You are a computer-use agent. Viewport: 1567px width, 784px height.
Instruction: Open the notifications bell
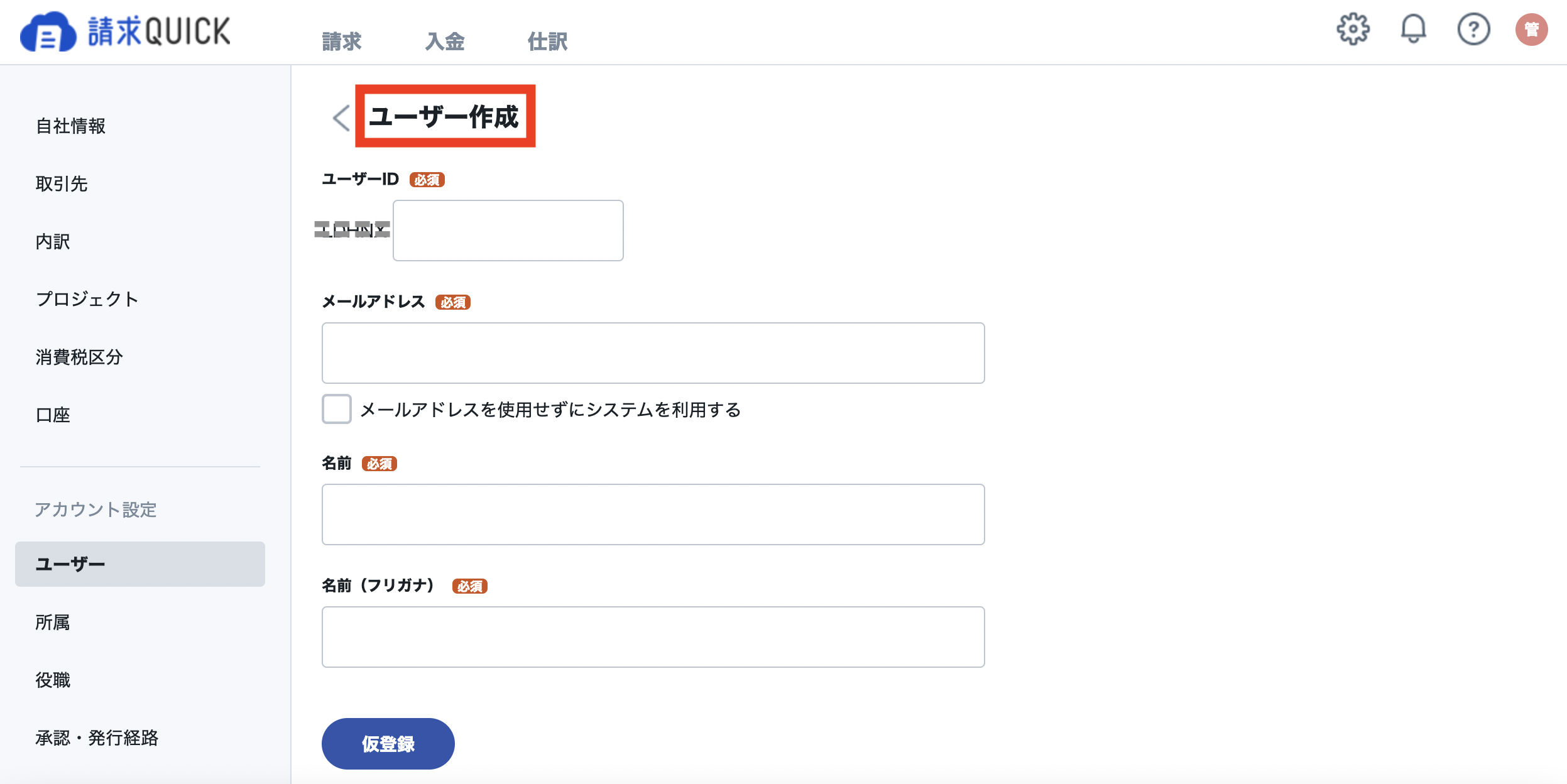tap(1413, 29)
